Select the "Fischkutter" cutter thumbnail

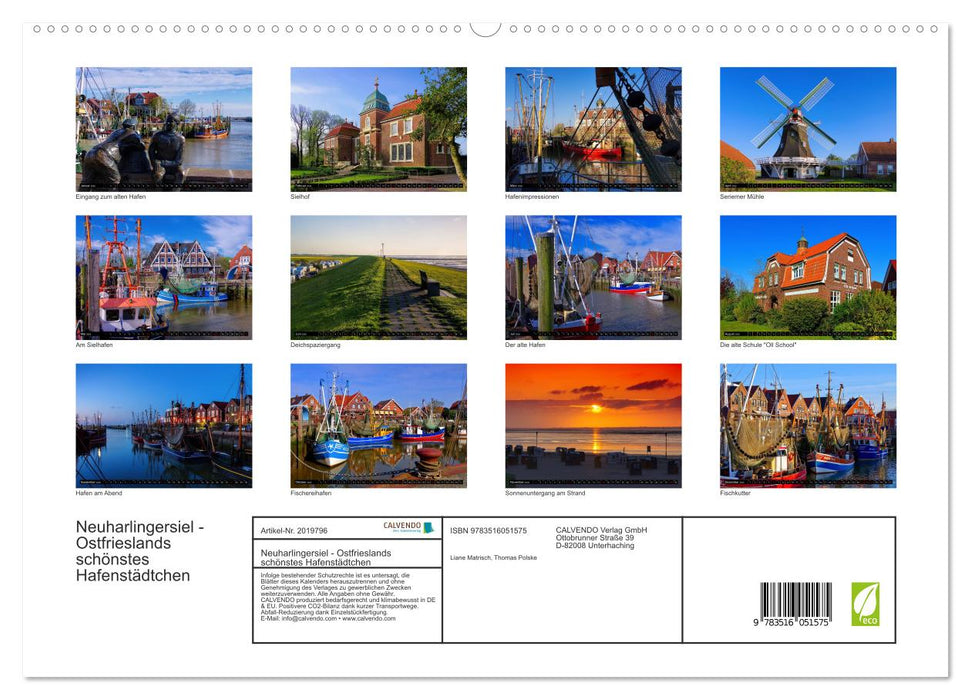(x=806, y=425)
